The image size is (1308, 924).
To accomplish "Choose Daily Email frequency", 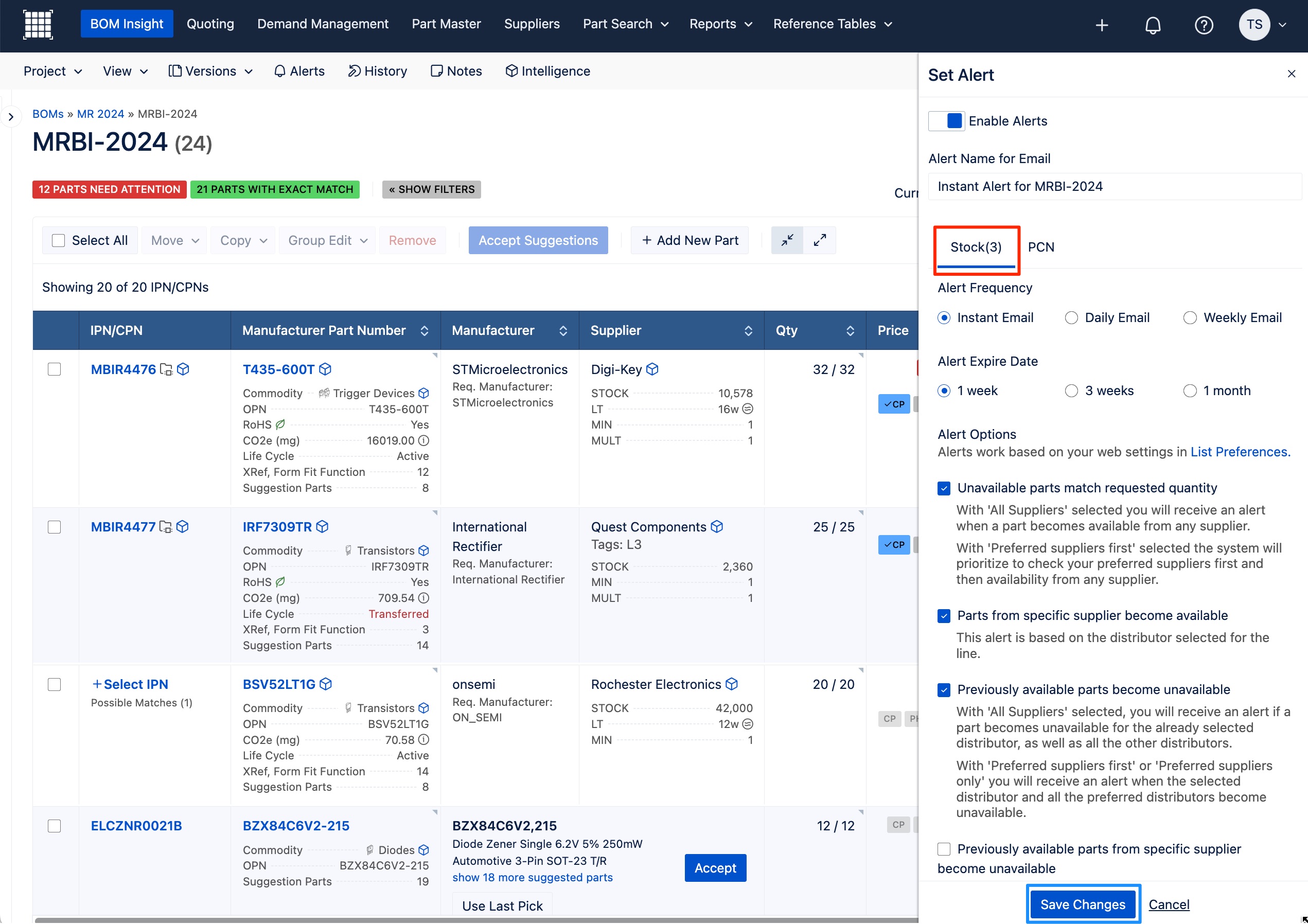I will pos(1071,318).
